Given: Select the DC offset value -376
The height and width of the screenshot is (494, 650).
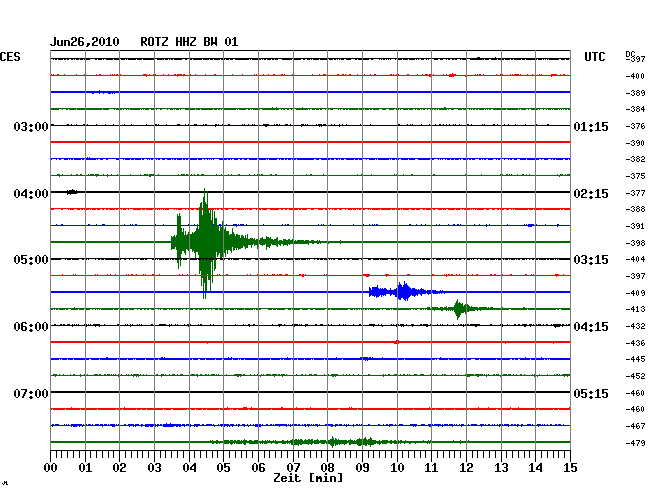Looking at the screenshot, I should 635,126.
